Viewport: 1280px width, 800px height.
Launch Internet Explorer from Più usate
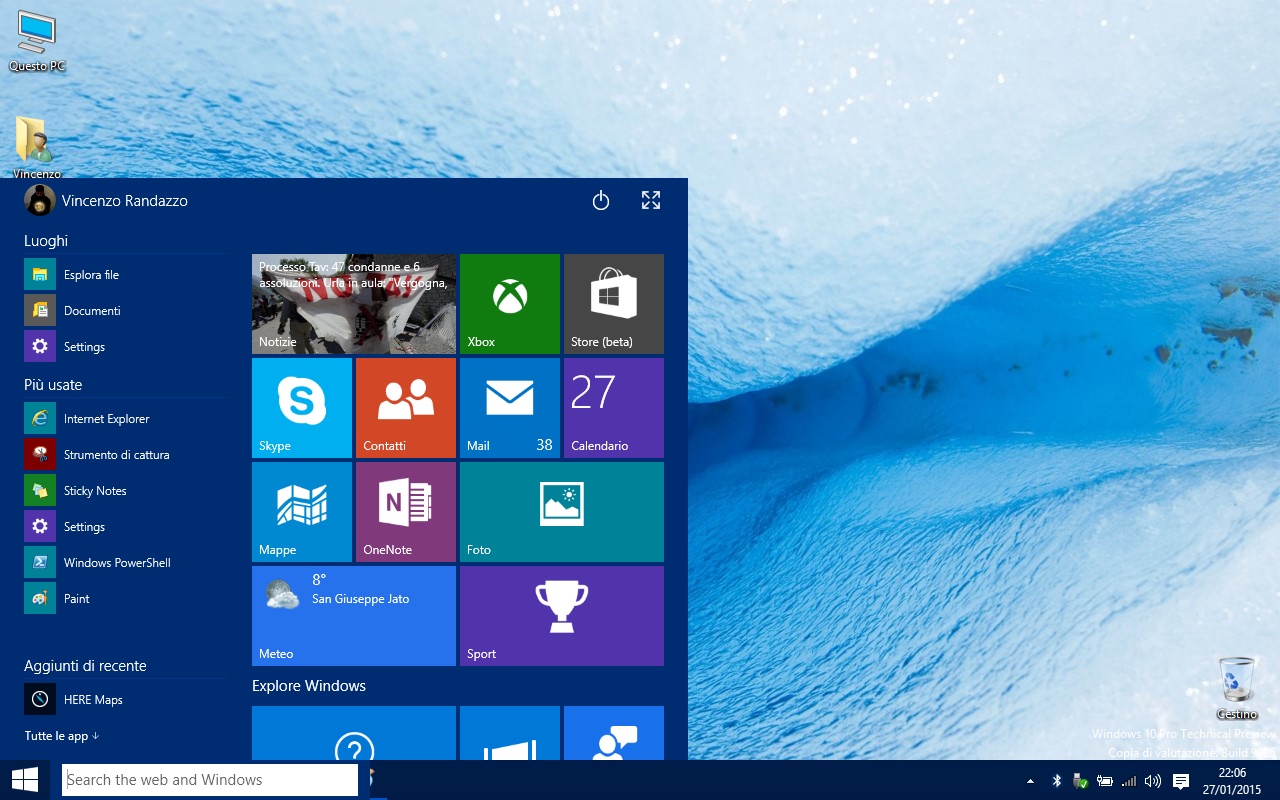[x=124, y=419]
